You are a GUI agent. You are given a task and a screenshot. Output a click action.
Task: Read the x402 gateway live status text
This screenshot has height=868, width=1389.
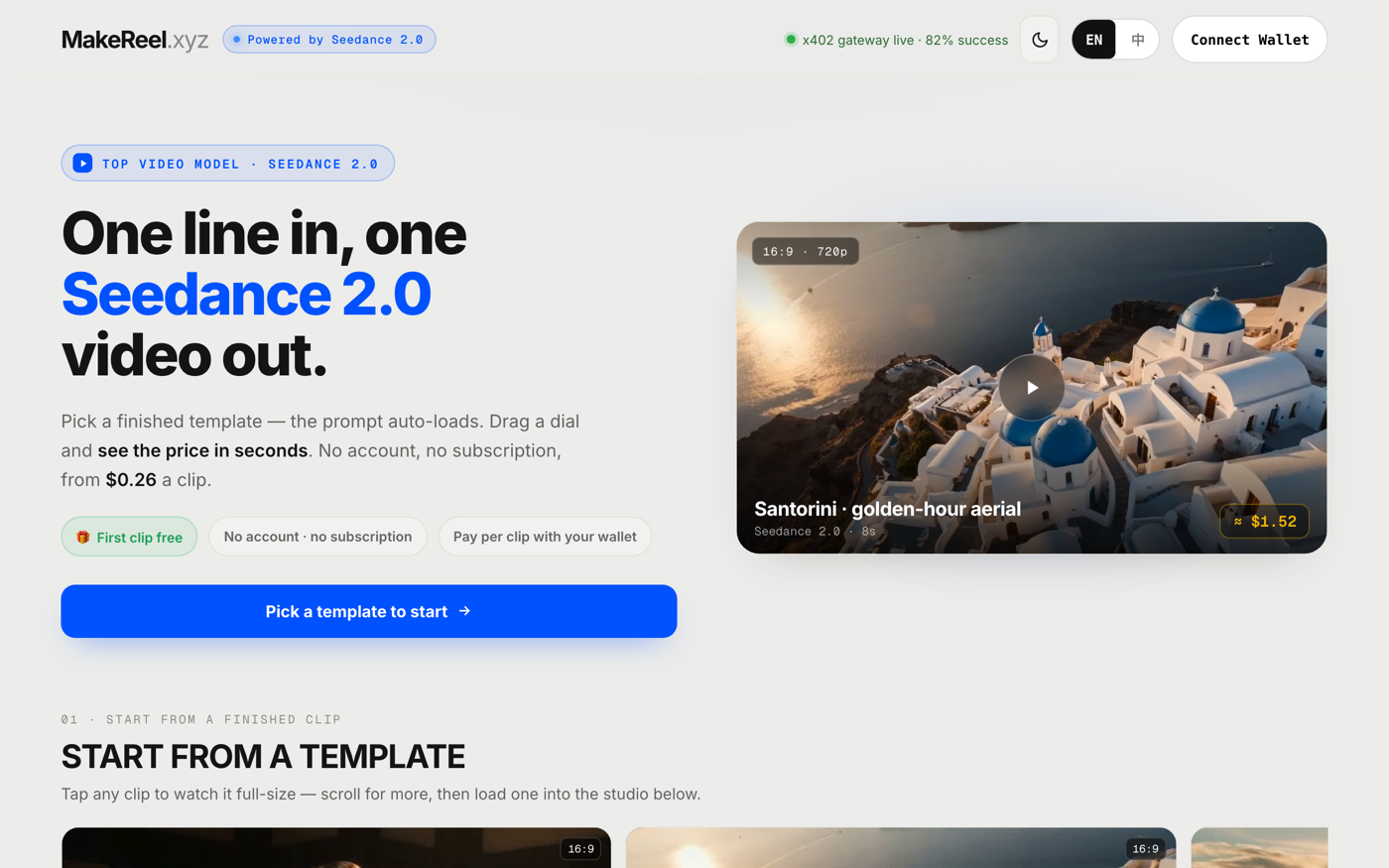(905, 40)
